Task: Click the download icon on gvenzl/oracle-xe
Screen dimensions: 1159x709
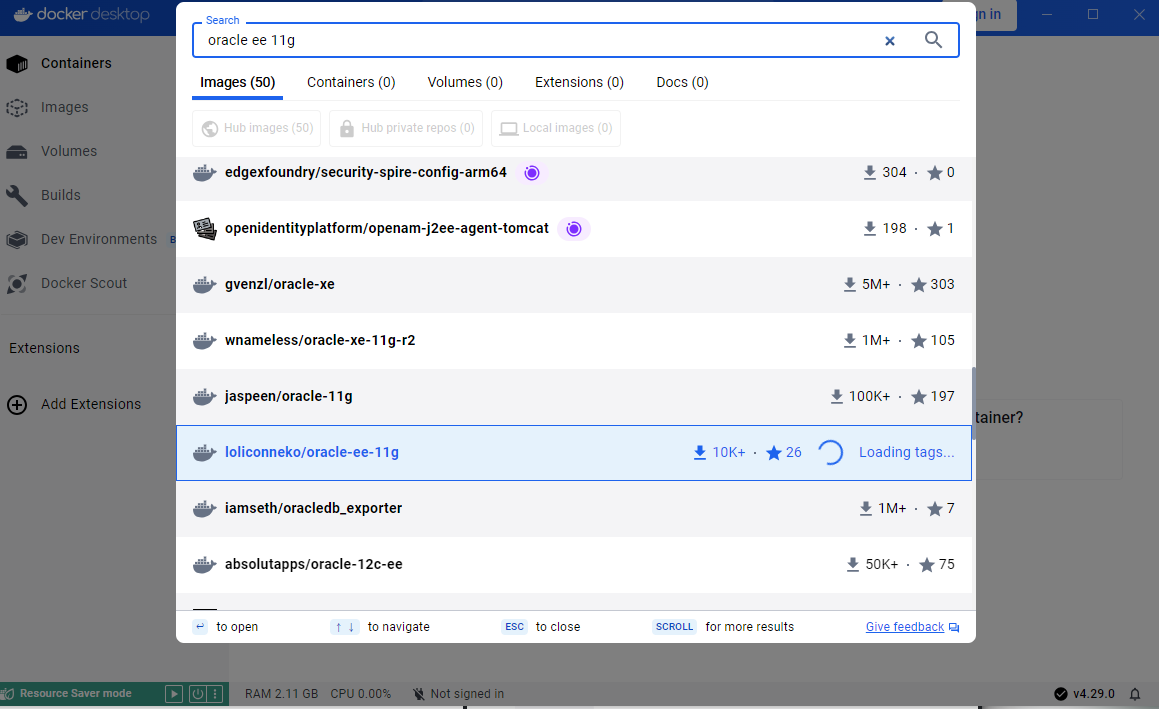Action: pos(849,285)
